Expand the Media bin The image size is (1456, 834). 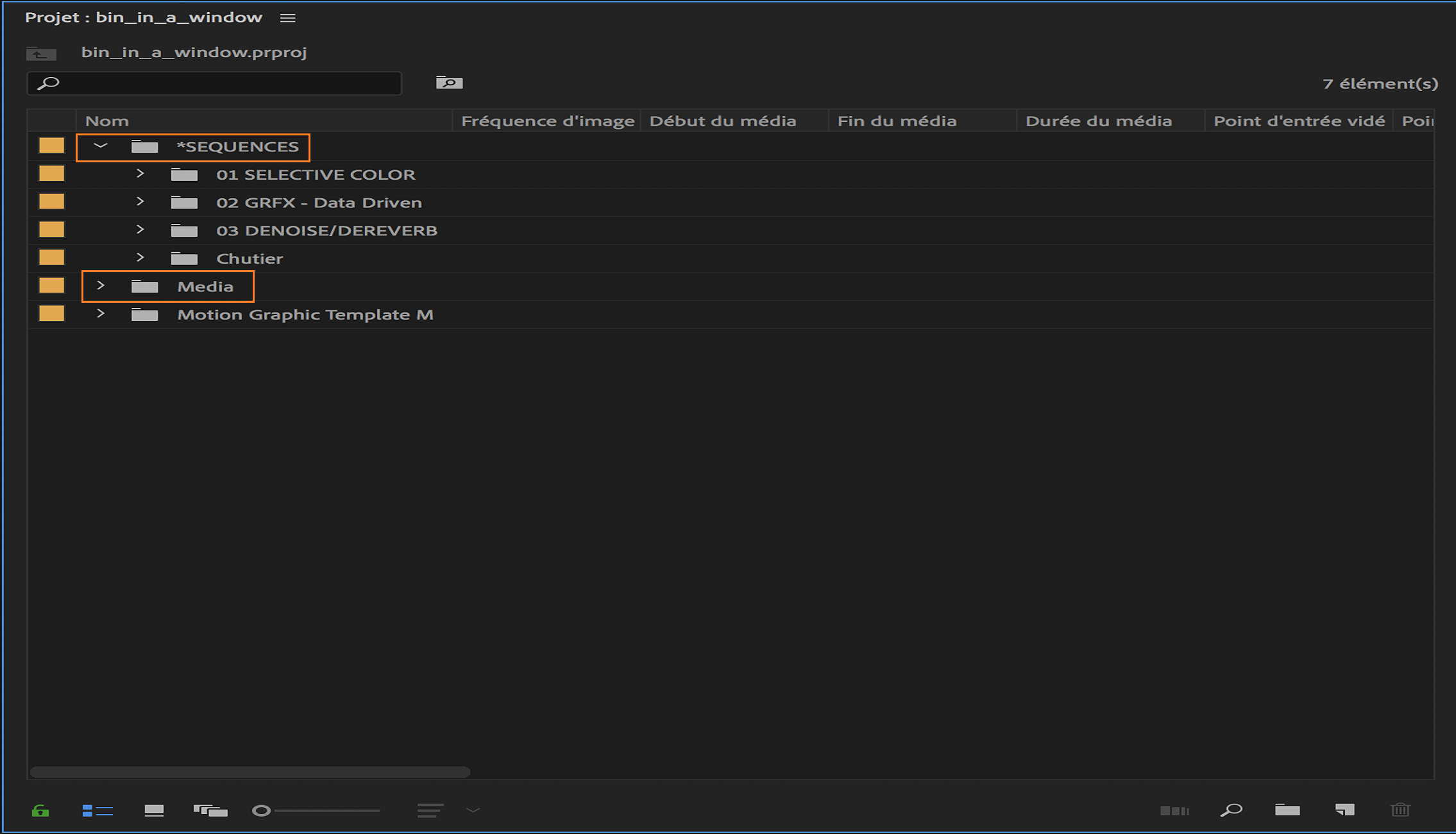pos(101,286)
